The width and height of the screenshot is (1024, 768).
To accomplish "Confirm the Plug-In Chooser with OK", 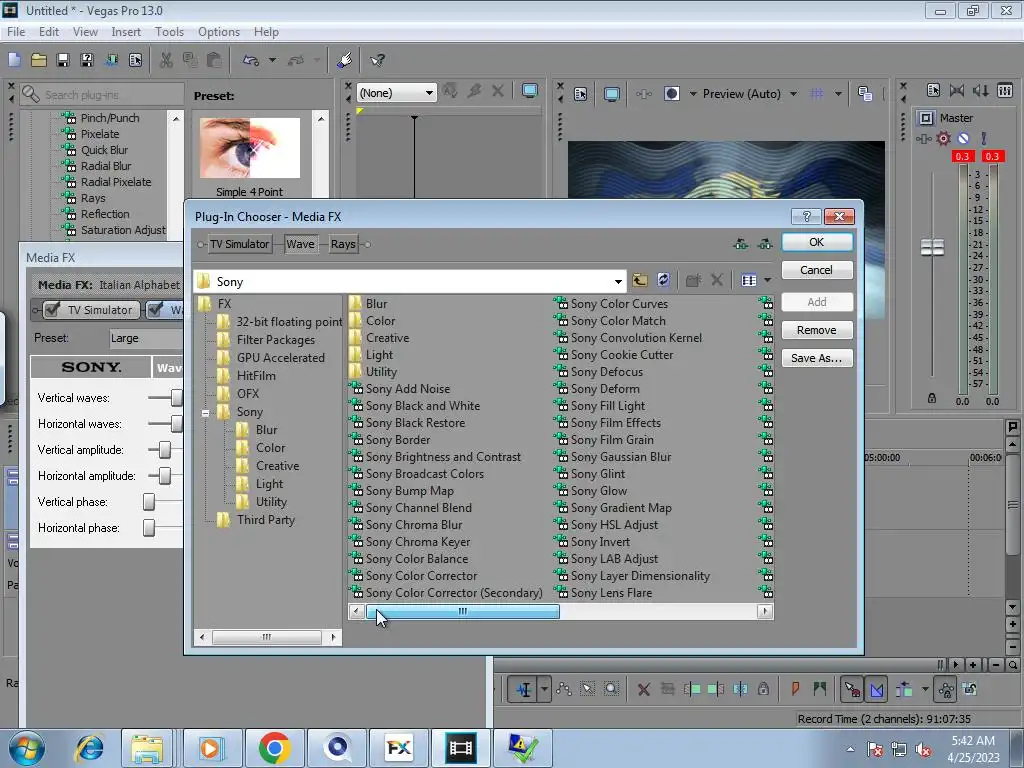I will coord(817,242).
